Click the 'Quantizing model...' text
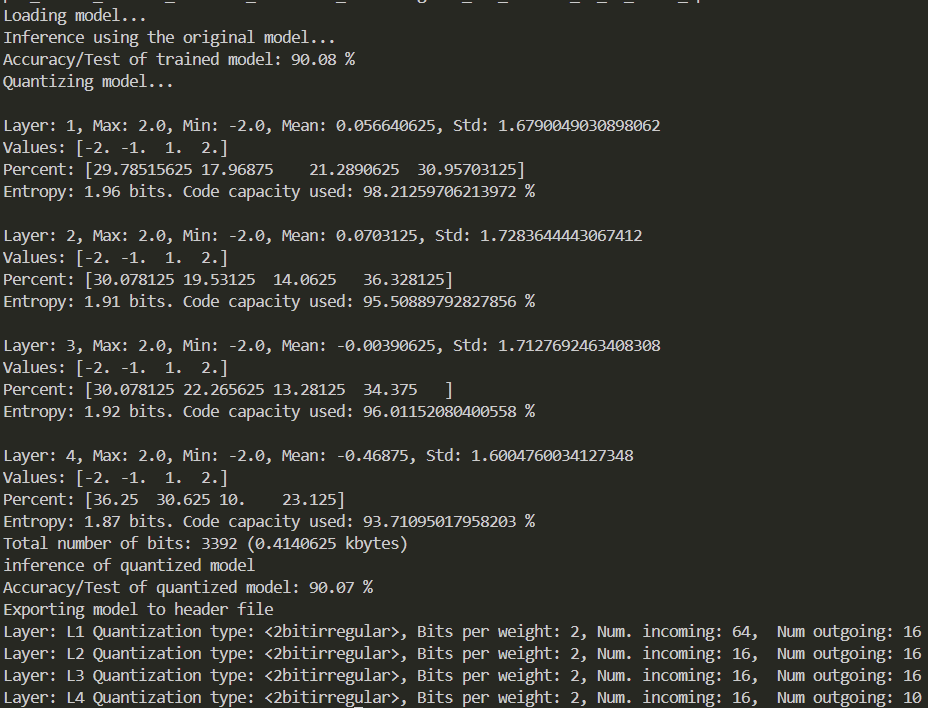Screen dimensions: 928x708 coord(88,82)
